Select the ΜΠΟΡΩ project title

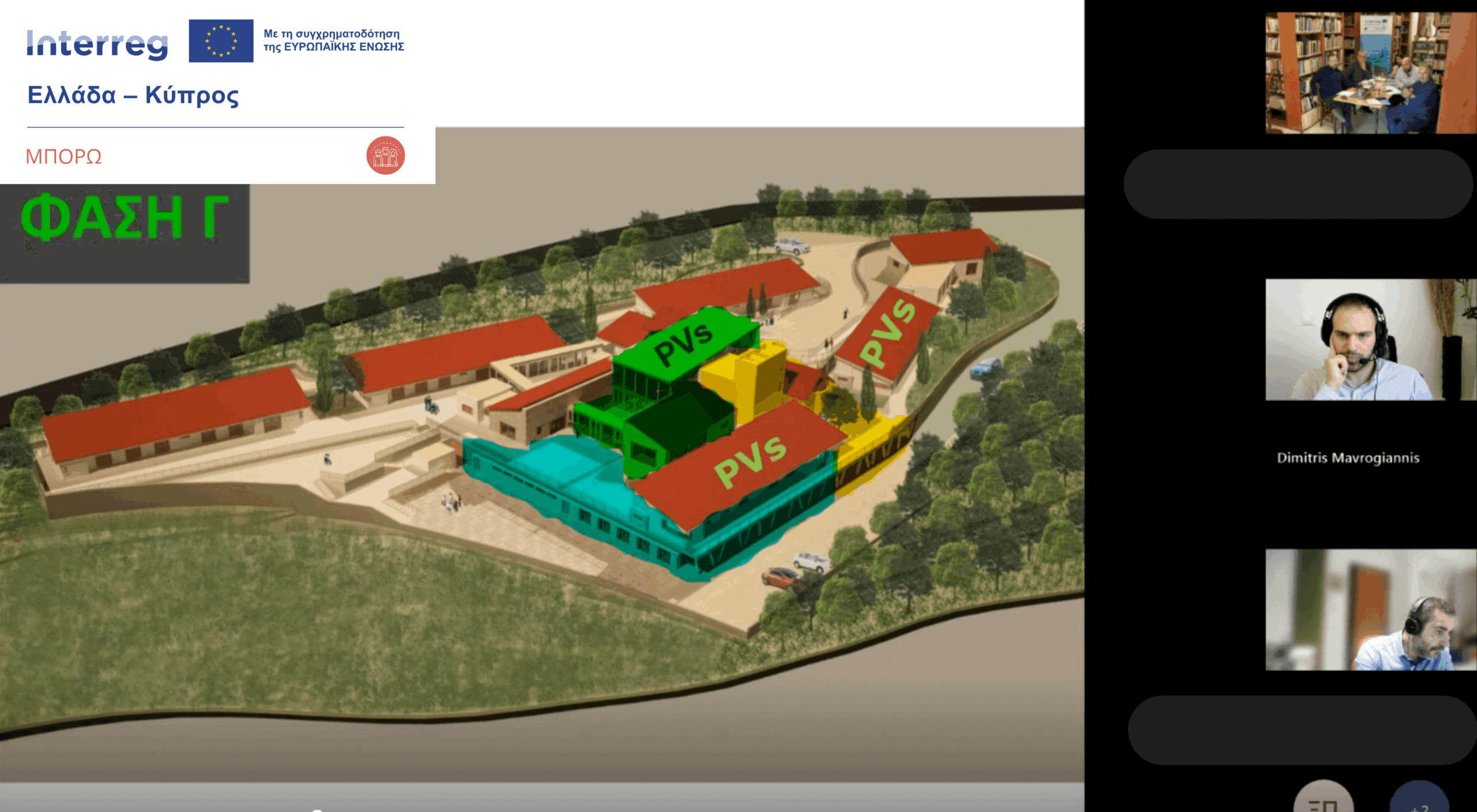tap(63, 156)
